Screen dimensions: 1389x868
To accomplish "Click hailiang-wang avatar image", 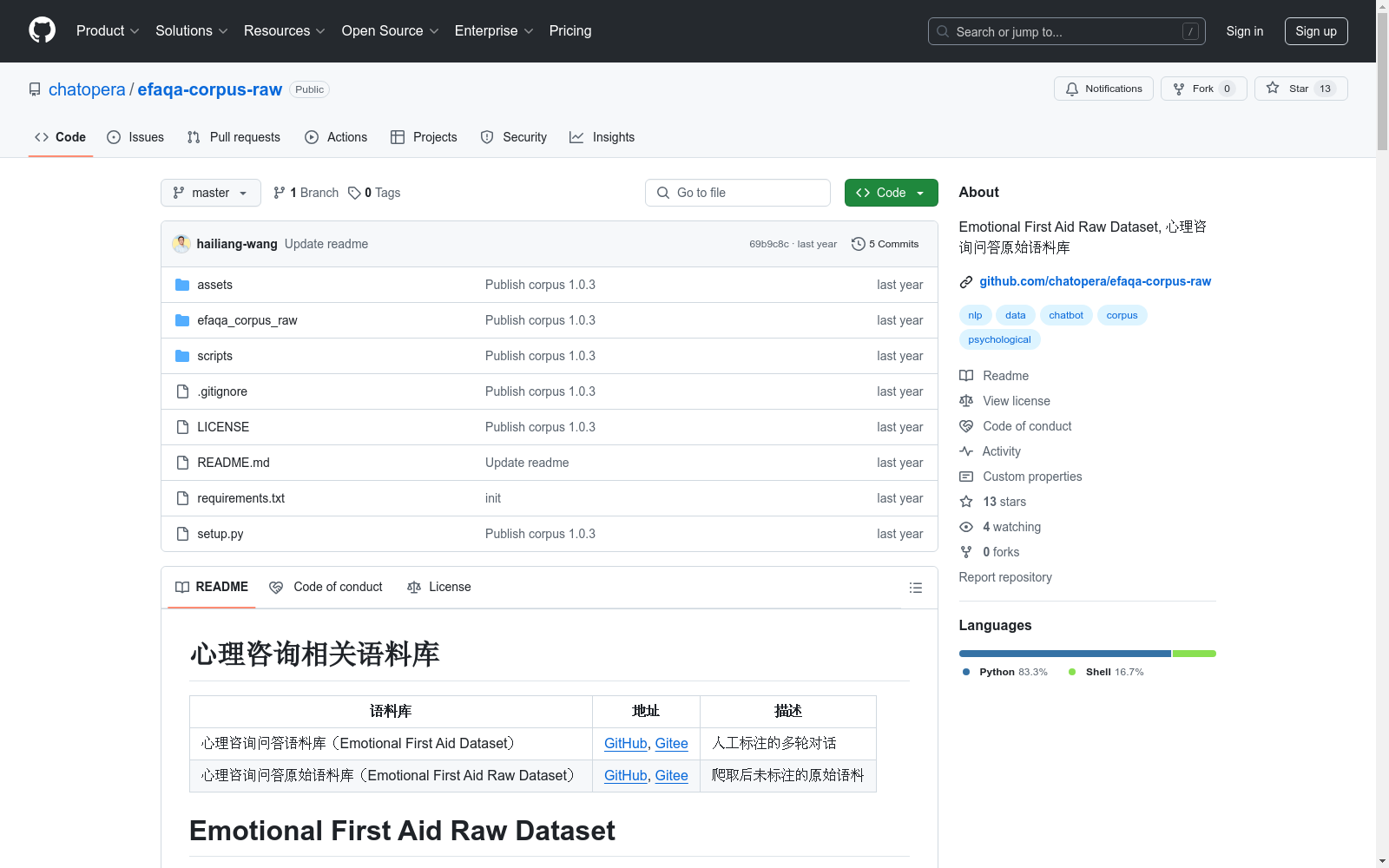I will (181, 244).
